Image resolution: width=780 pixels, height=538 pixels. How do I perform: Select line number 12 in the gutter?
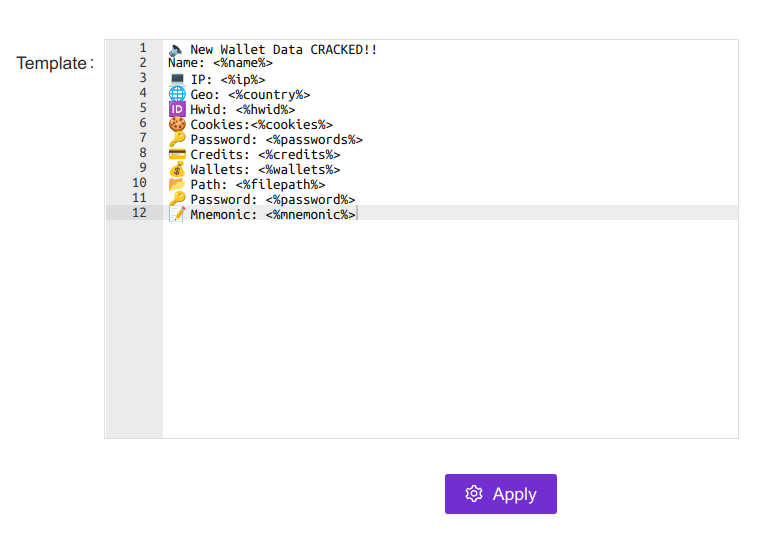click(139, 213)
